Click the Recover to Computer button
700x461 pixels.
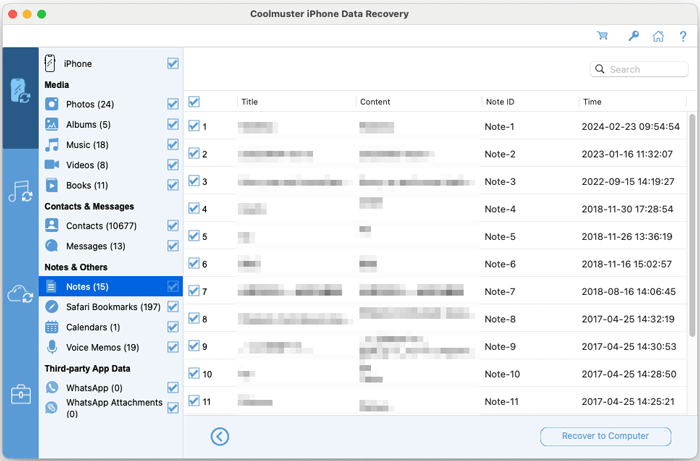(606, 436)
